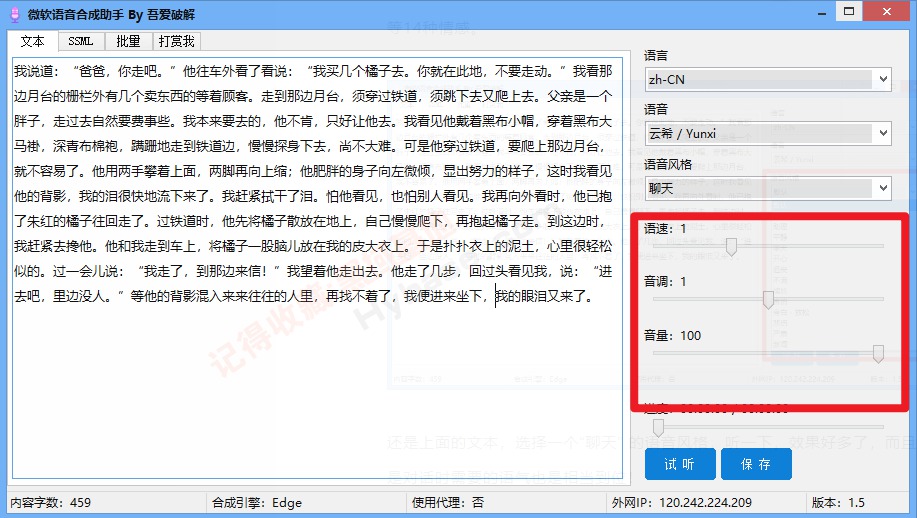Click the 语速 slider thumb
The width and height of the screenshot is (917, 518).
click(731, 247)
